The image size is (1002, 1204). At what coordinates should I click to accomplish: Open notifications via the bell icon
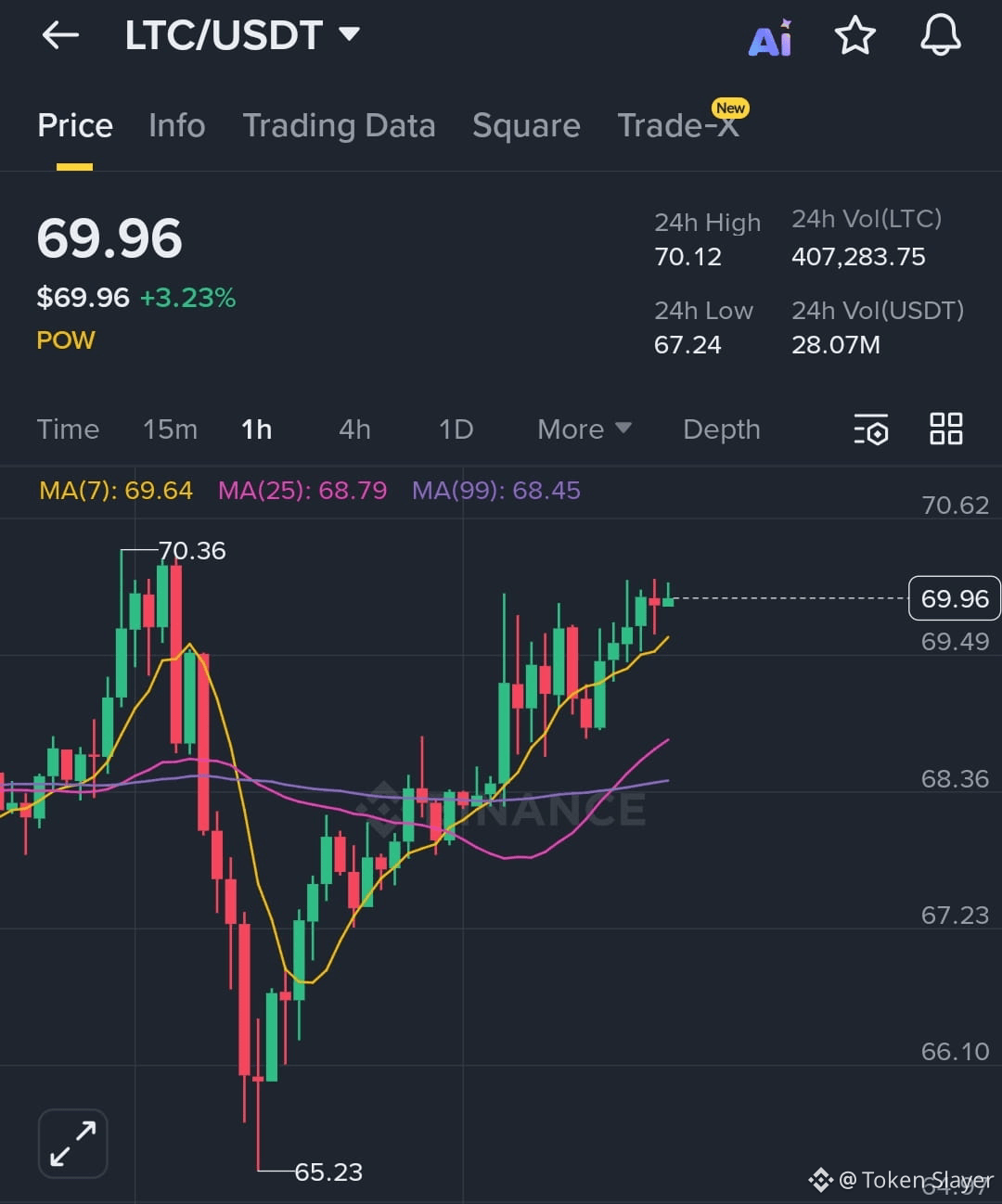pyautogui.click(x=941, y=37)
